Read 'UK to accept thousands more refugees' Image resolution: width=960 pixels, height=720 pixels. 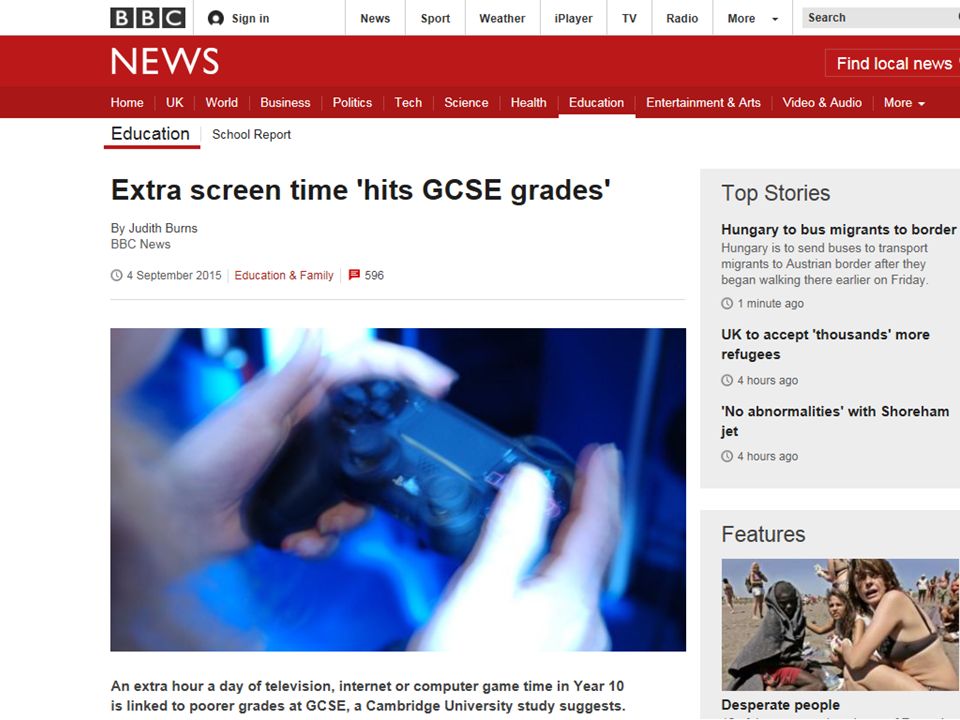click(x=825, y=344)
